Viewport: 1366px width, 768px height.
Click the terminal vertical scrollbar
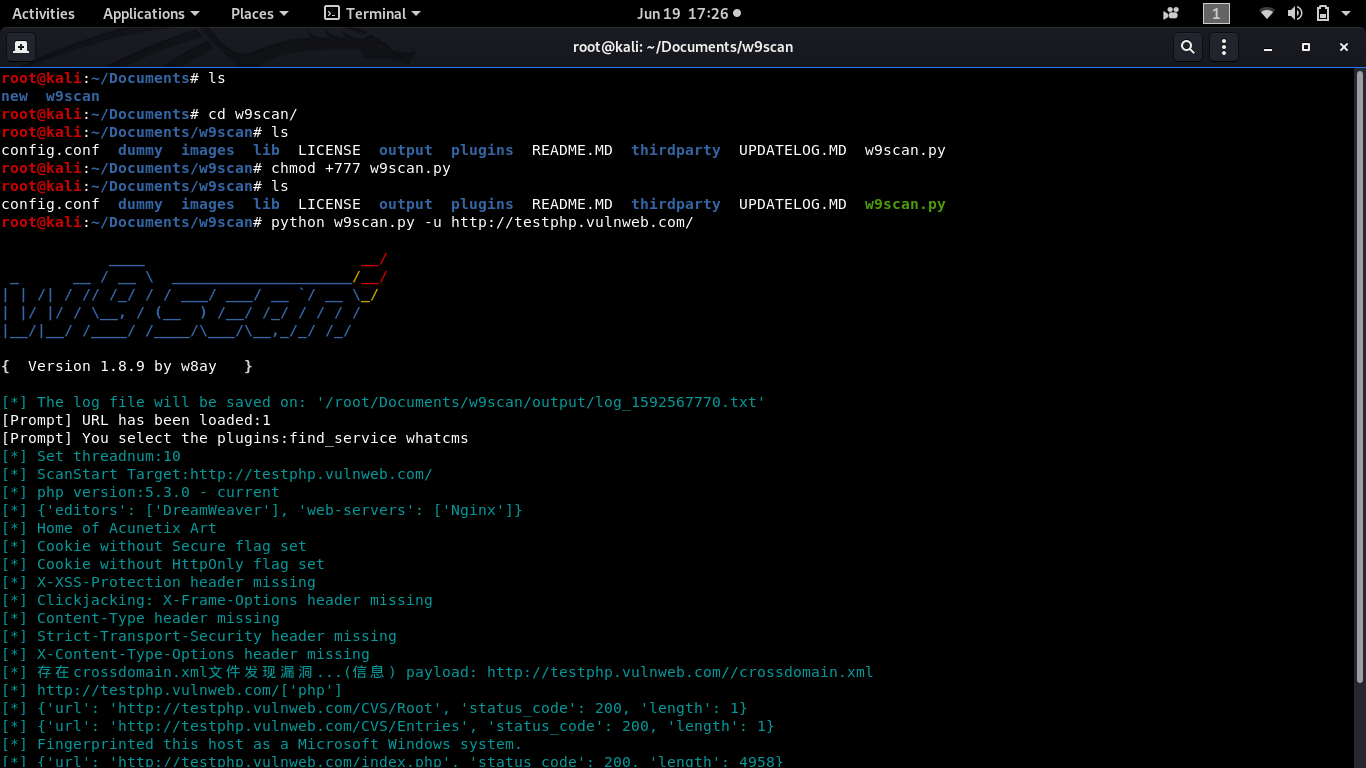tap(1359, 376)
